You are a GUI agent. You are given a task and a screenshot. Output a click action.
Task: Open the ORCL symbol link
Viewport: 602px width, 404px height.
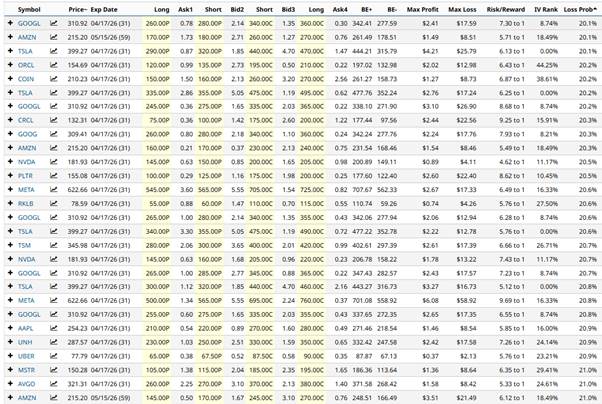[x=26, y=65]
